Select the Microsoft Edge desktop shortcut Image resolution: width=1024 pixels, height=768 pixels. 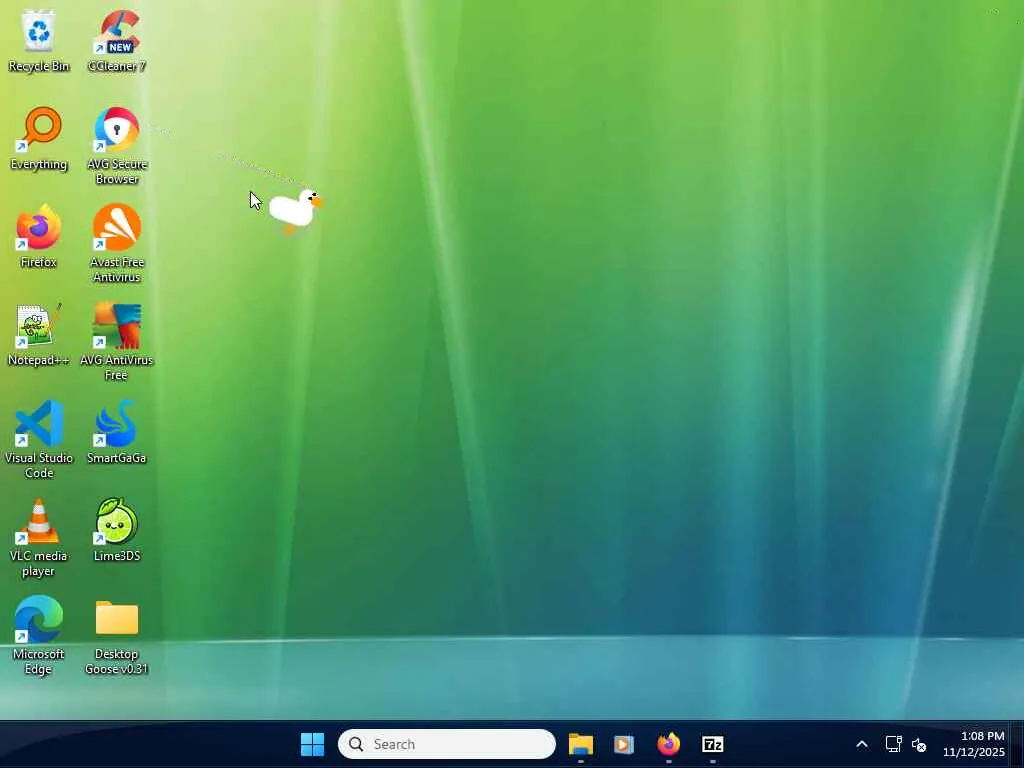39,635
